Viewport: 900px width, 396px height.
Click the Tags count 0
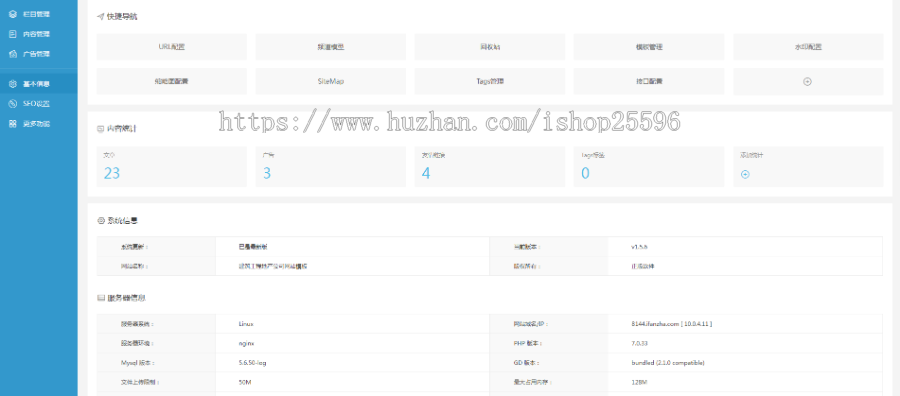pyautogui.click(x=585, y=173)
